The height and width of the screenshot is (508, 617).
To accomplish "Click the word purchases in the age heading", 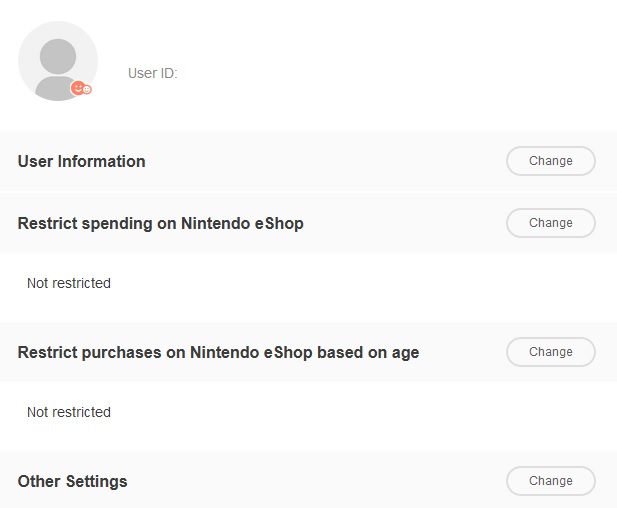I will (x=116, y=352).
